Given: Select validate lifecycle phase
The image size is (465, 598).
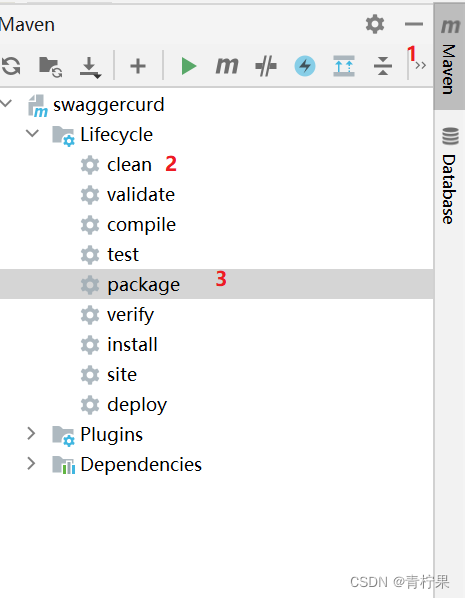Looking at the screenshot, I should [x=141, y=195].
